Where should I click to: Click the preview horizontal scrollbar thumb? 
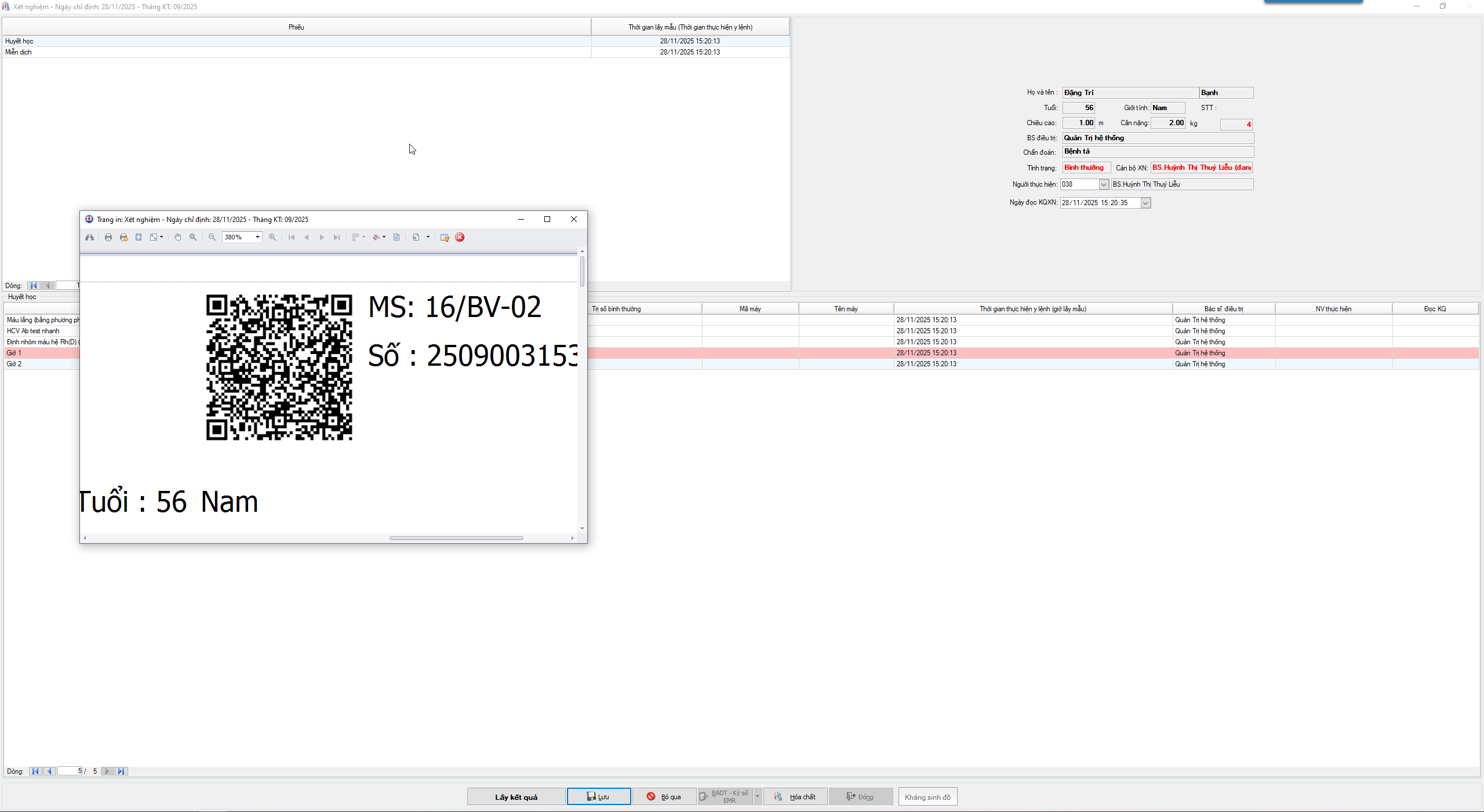click(x=456, y=538)
